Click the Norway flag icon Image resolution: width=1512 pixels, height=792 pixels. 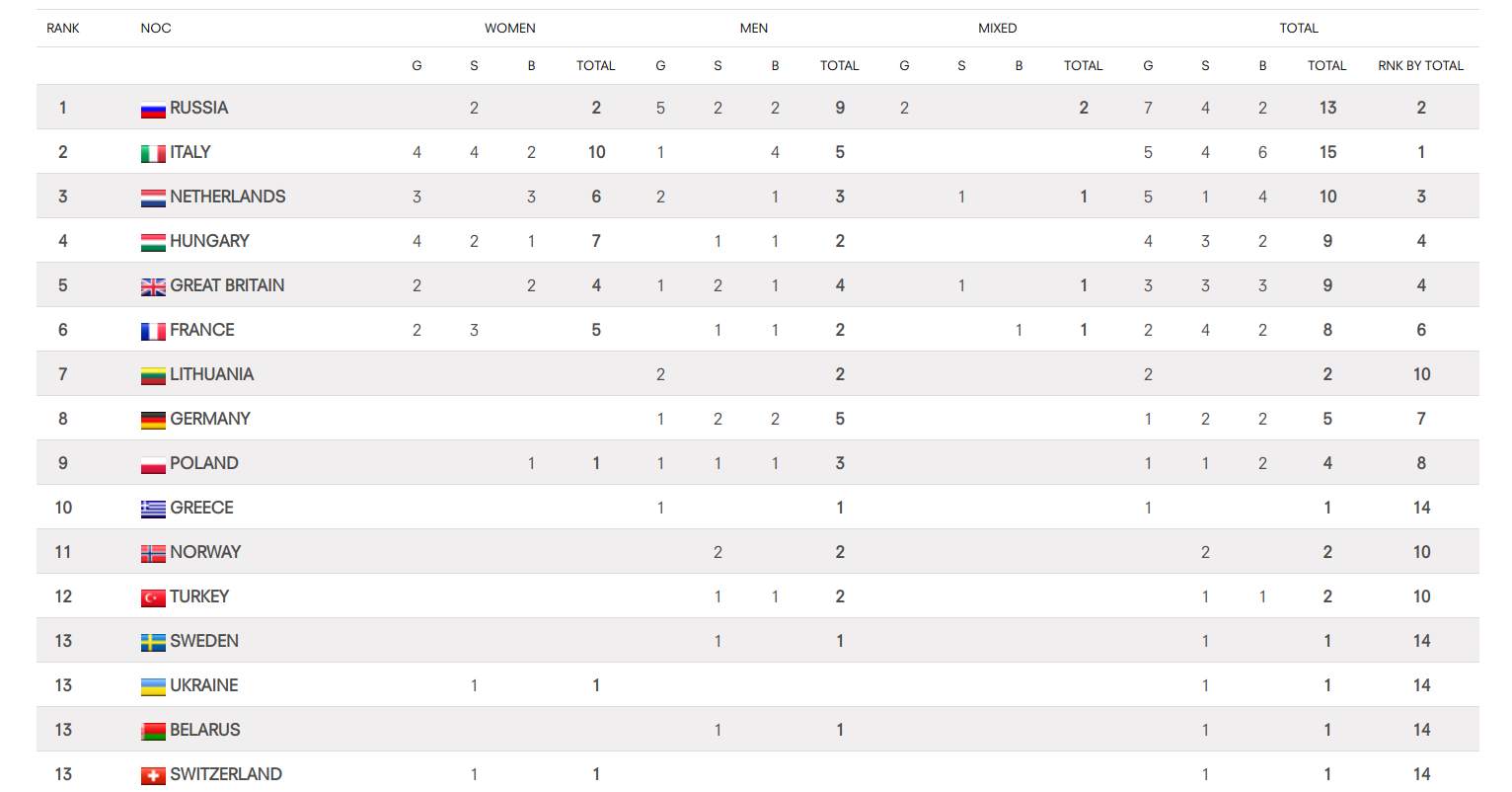[153, 554]
